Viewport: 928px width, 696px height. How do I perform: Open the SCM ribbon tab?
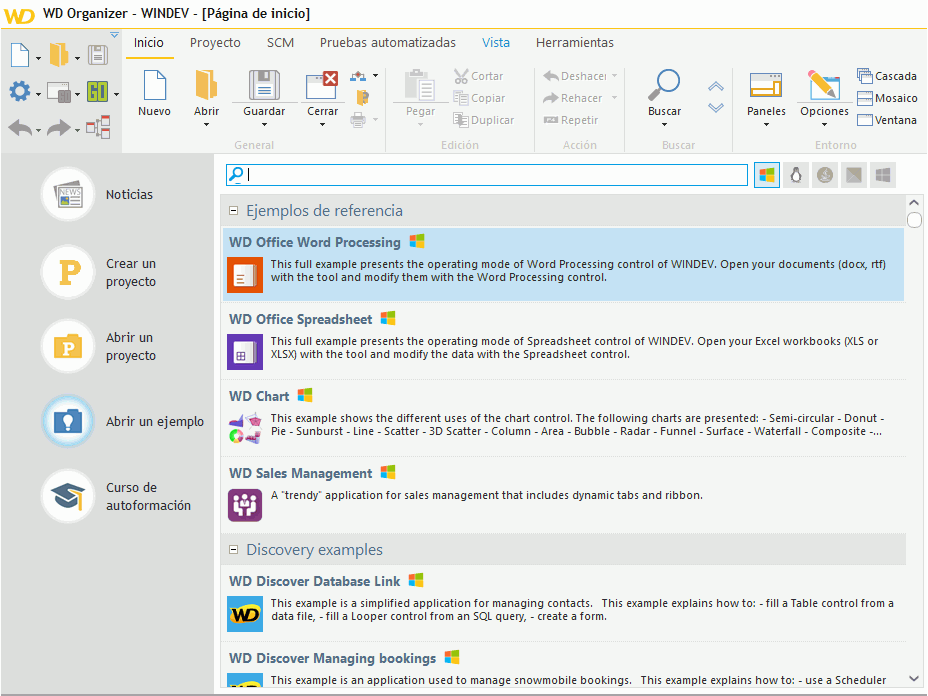(280, 43)
